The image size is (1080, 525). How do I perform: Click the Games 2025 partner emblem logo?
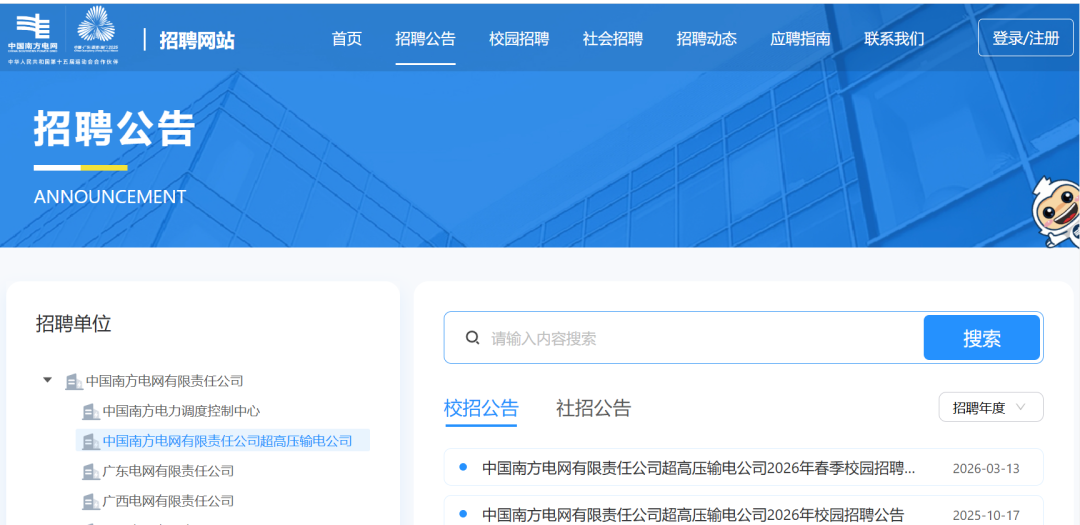96,29
